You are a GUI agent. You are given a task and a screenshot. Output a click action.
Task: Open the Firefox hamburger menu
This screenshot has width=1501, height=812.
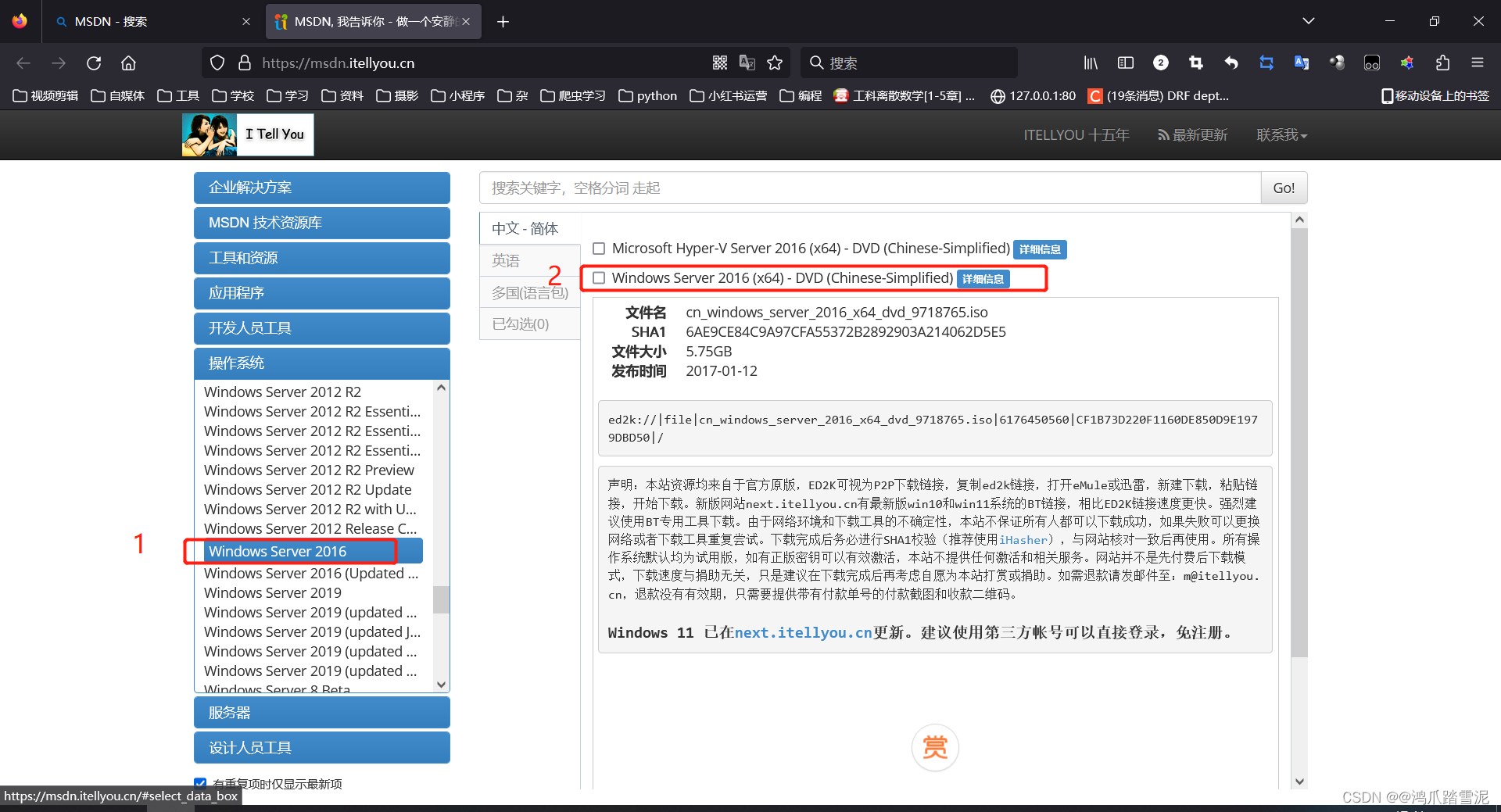[x=1478, y=63]
